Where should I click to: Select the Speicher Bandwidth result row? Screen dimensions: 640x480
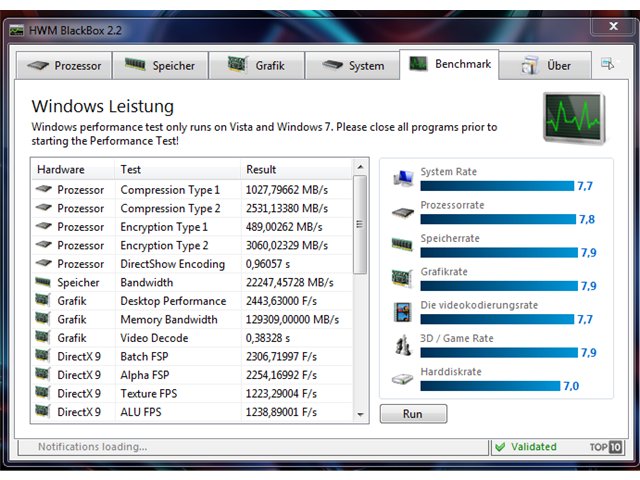pos(192,282)
